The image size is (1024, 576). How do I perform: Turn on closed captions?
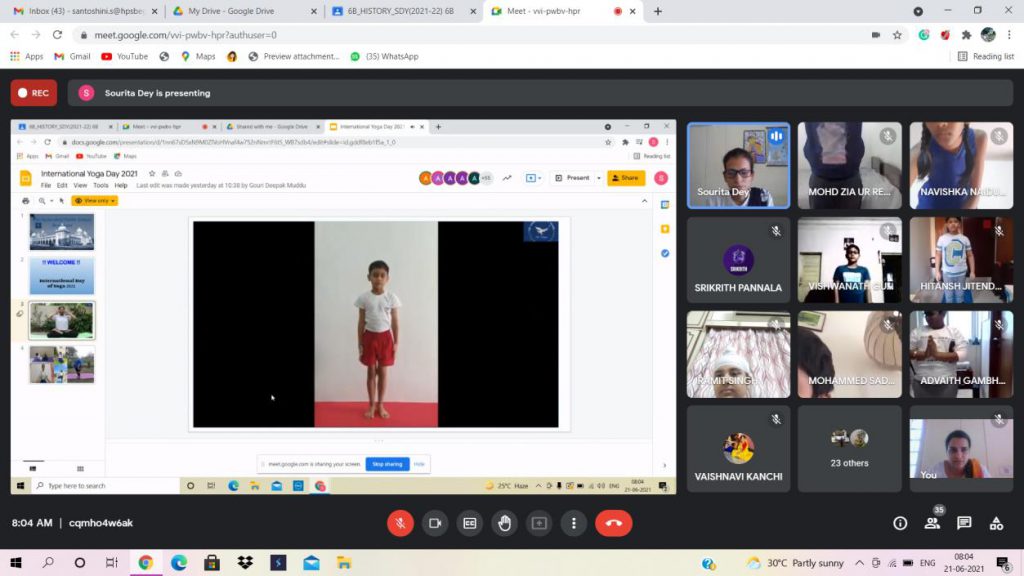click(469, 523)
